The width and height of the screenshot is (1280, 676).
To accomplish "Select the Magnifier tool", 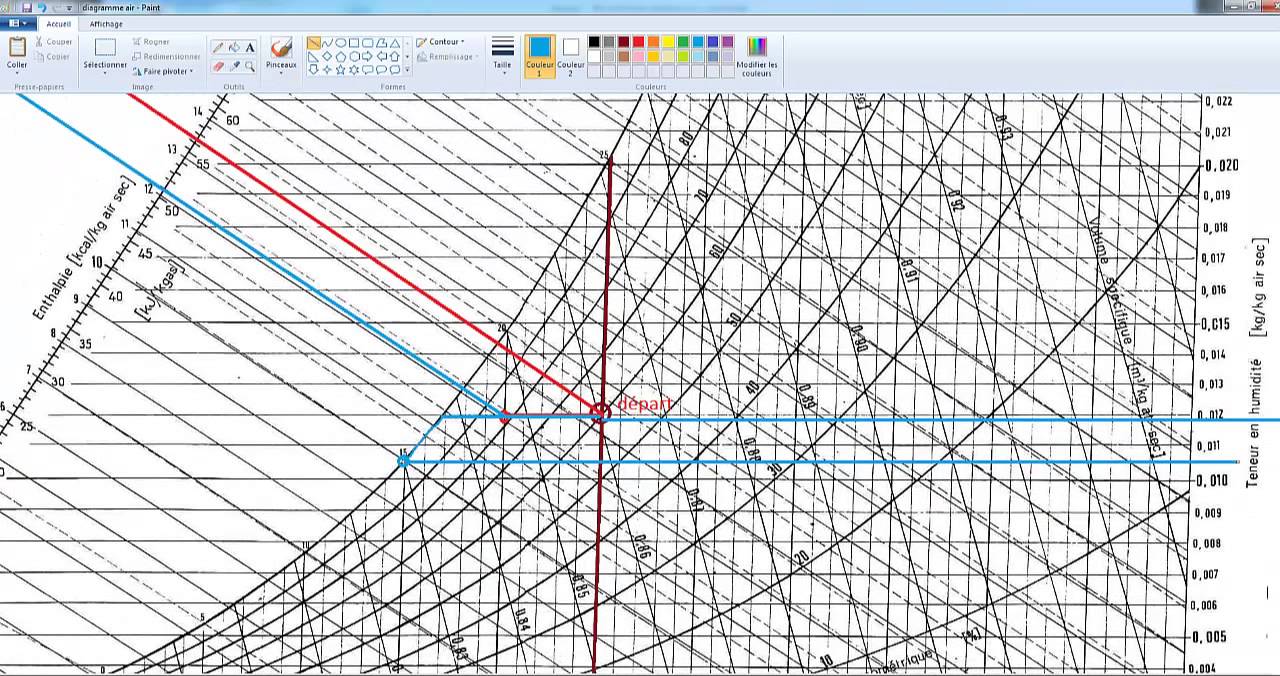I will pos(250,66).
